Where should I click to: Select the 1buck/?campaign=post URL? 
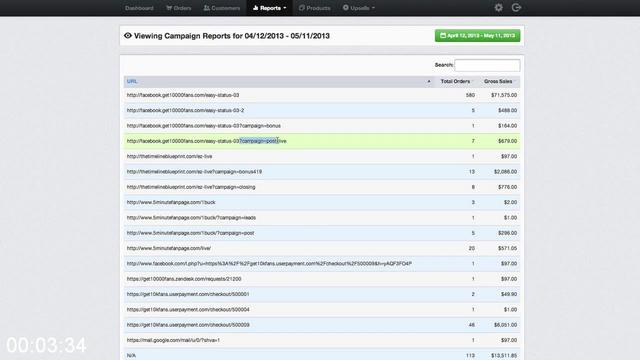pos(191,233)
